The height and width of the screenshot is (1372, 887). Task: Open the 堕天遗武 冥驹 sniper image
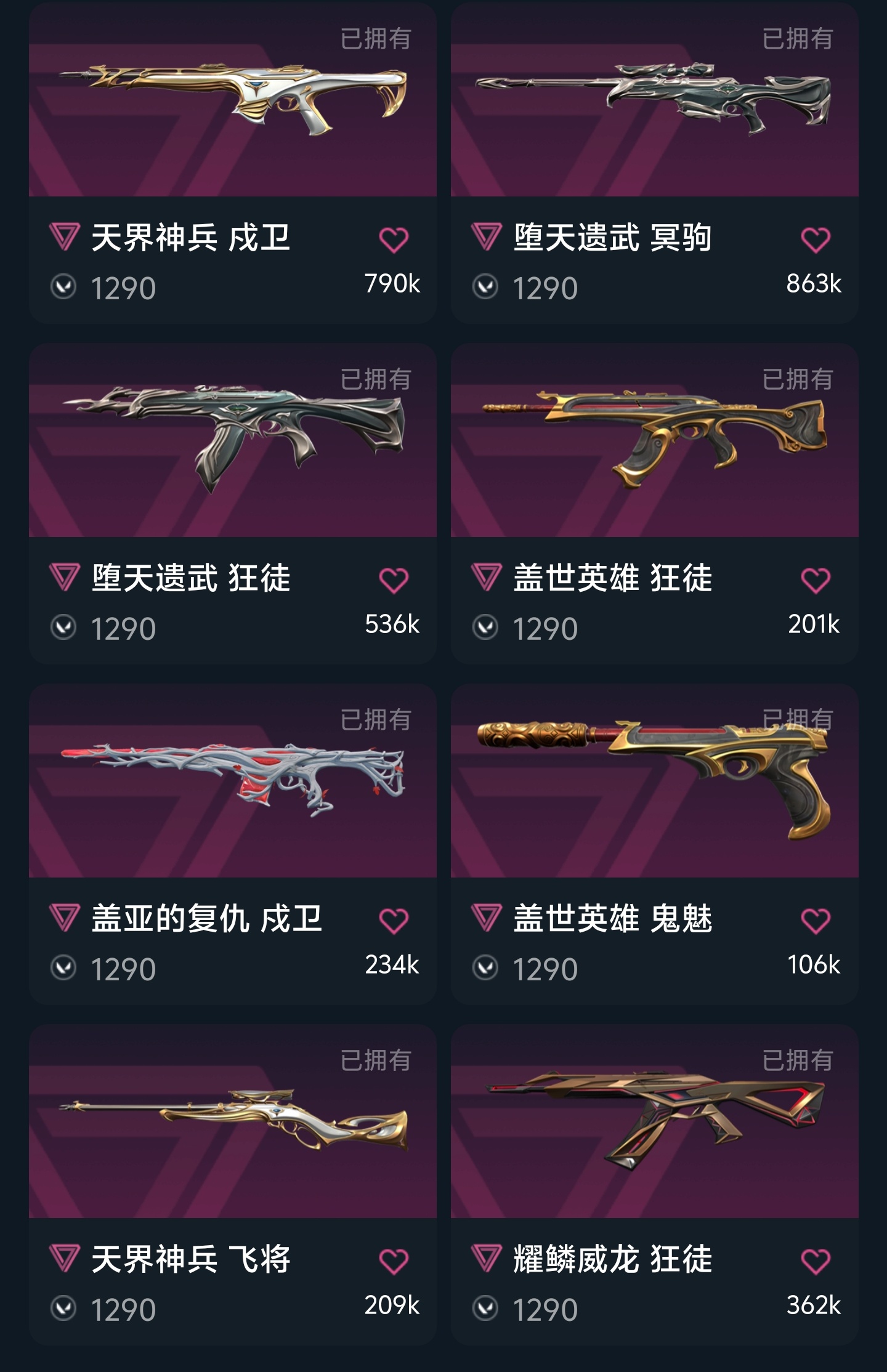(x=655, y=100)
